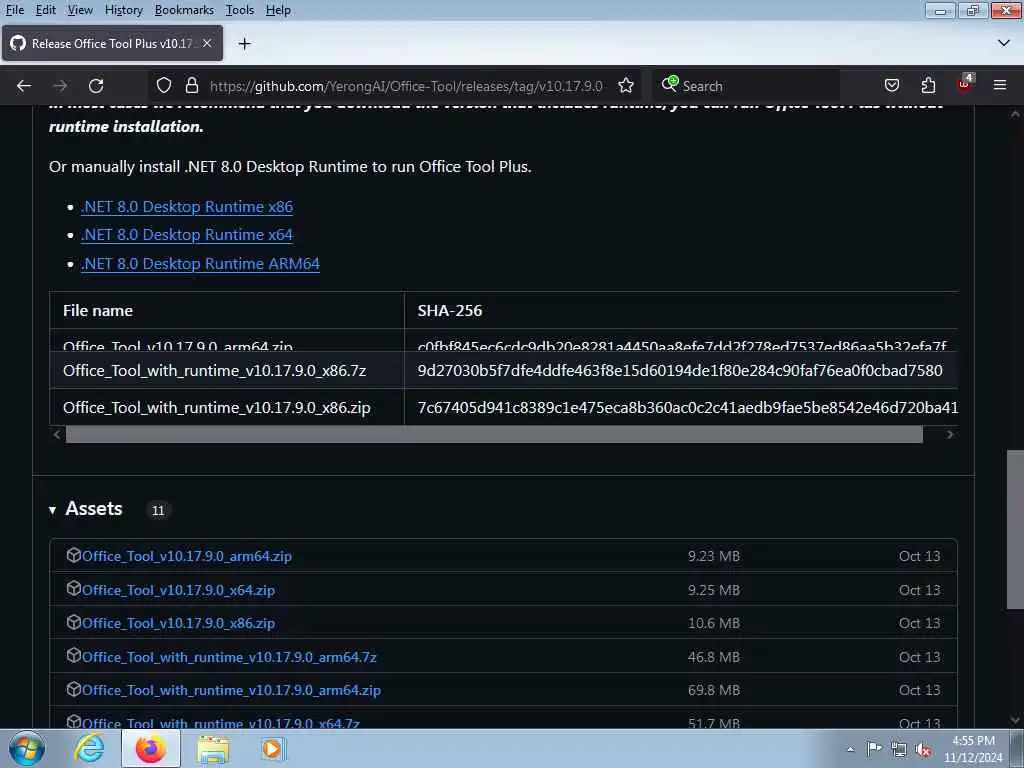Open the Edit menu
Image resolution: width=1024 pixels, height=768 pixels.
click(45, 10)
